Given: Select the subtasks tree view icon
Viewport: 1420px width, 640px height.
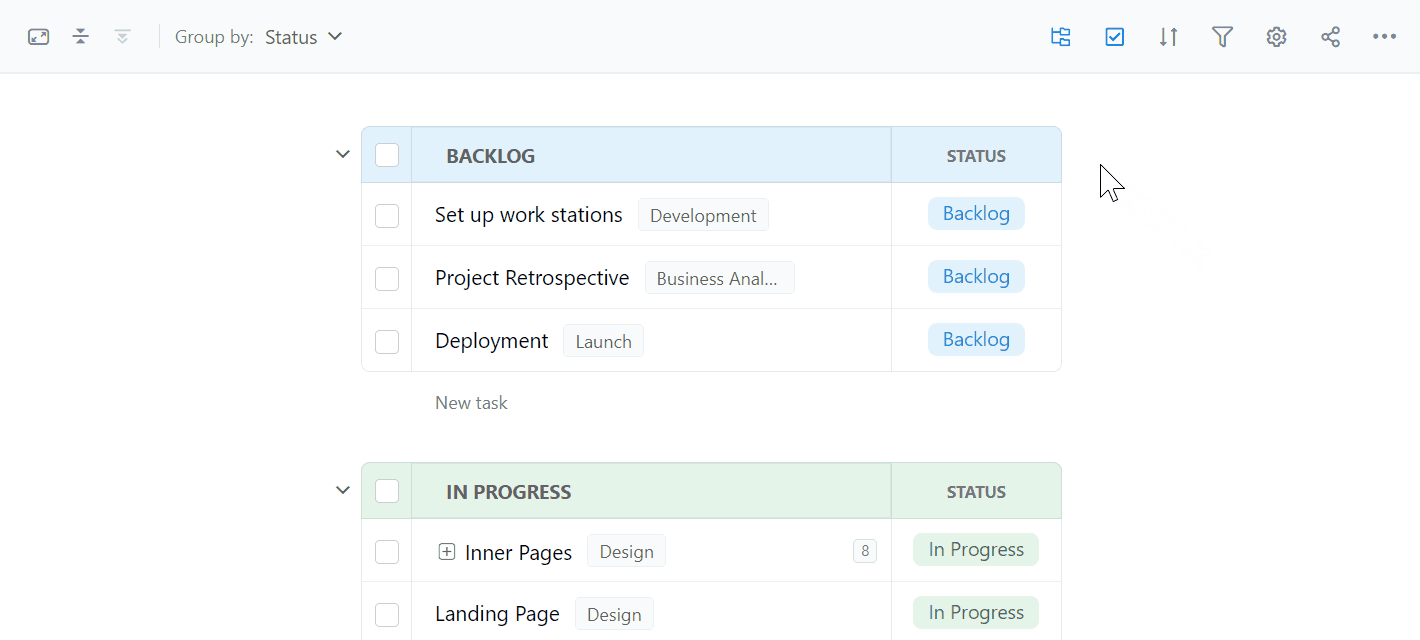Looking at the screenshot, I should click(1060, 36).
